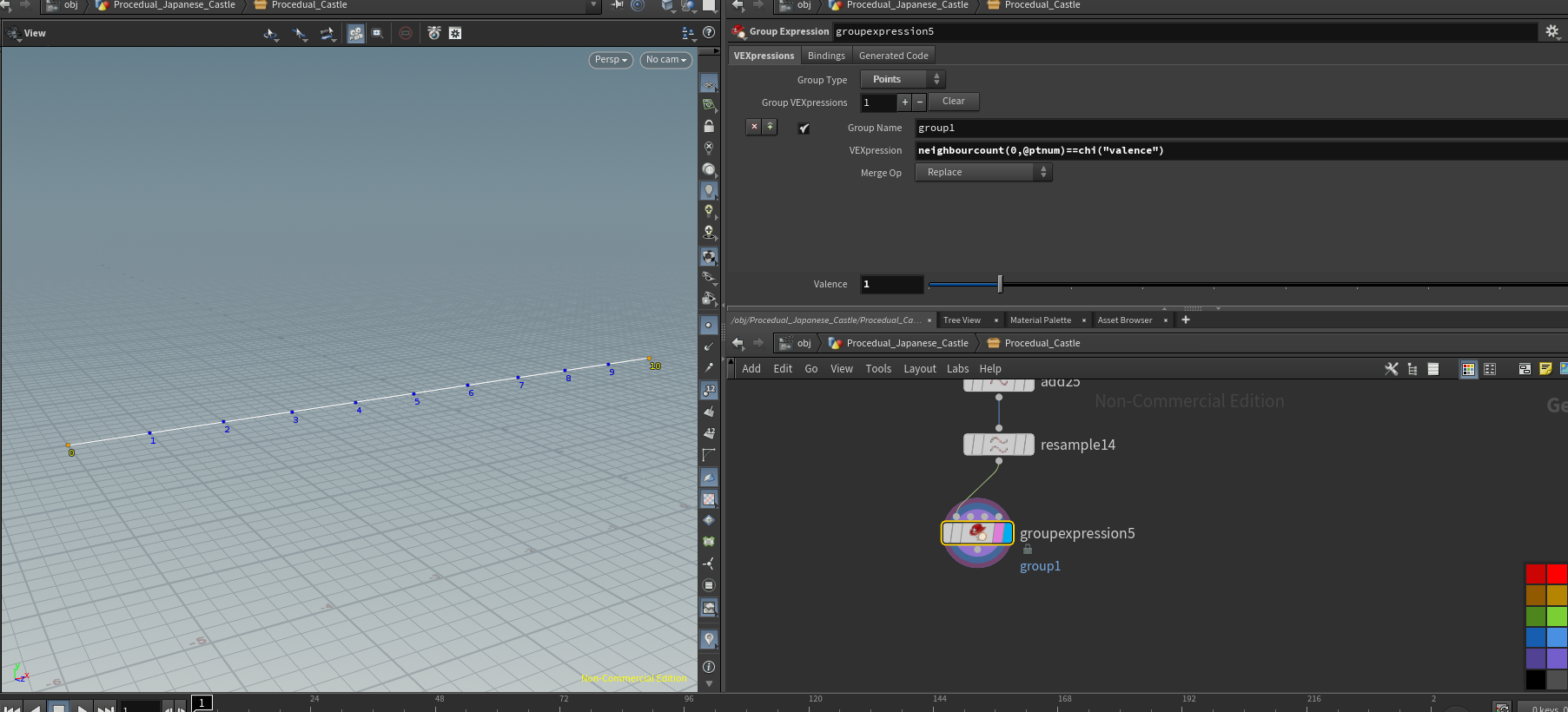The image size is (1568, 712).
Task: Open the viewport help question mark
Action: [x=709, y=33]
